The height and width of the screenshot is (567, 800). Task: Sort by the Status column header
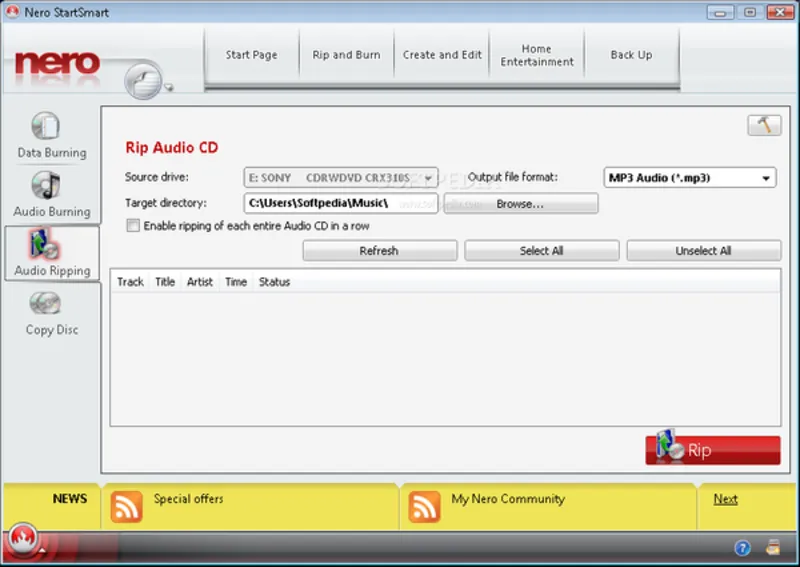pos(274,282)
